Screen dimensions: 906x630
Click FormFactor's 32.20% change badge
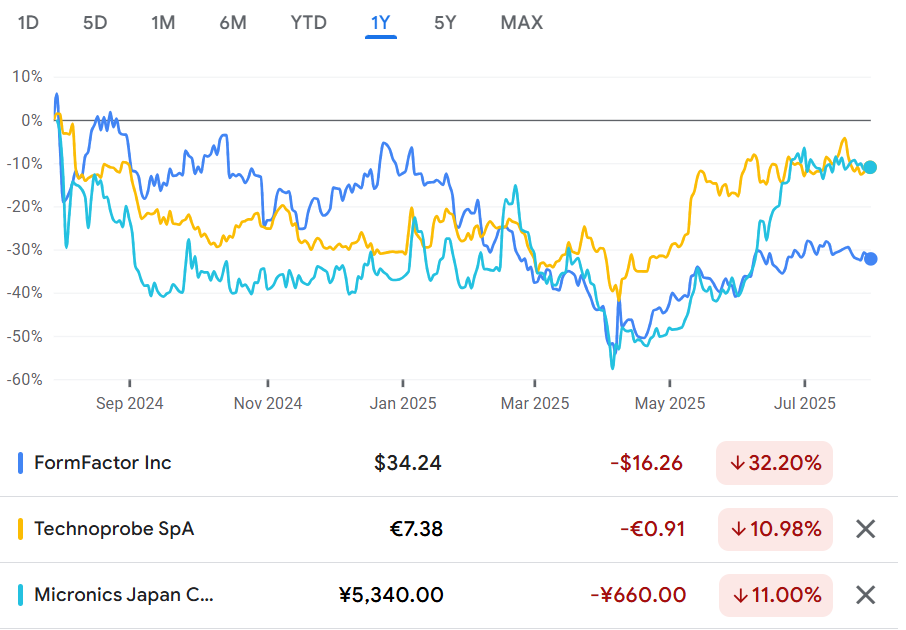[774, 463]
